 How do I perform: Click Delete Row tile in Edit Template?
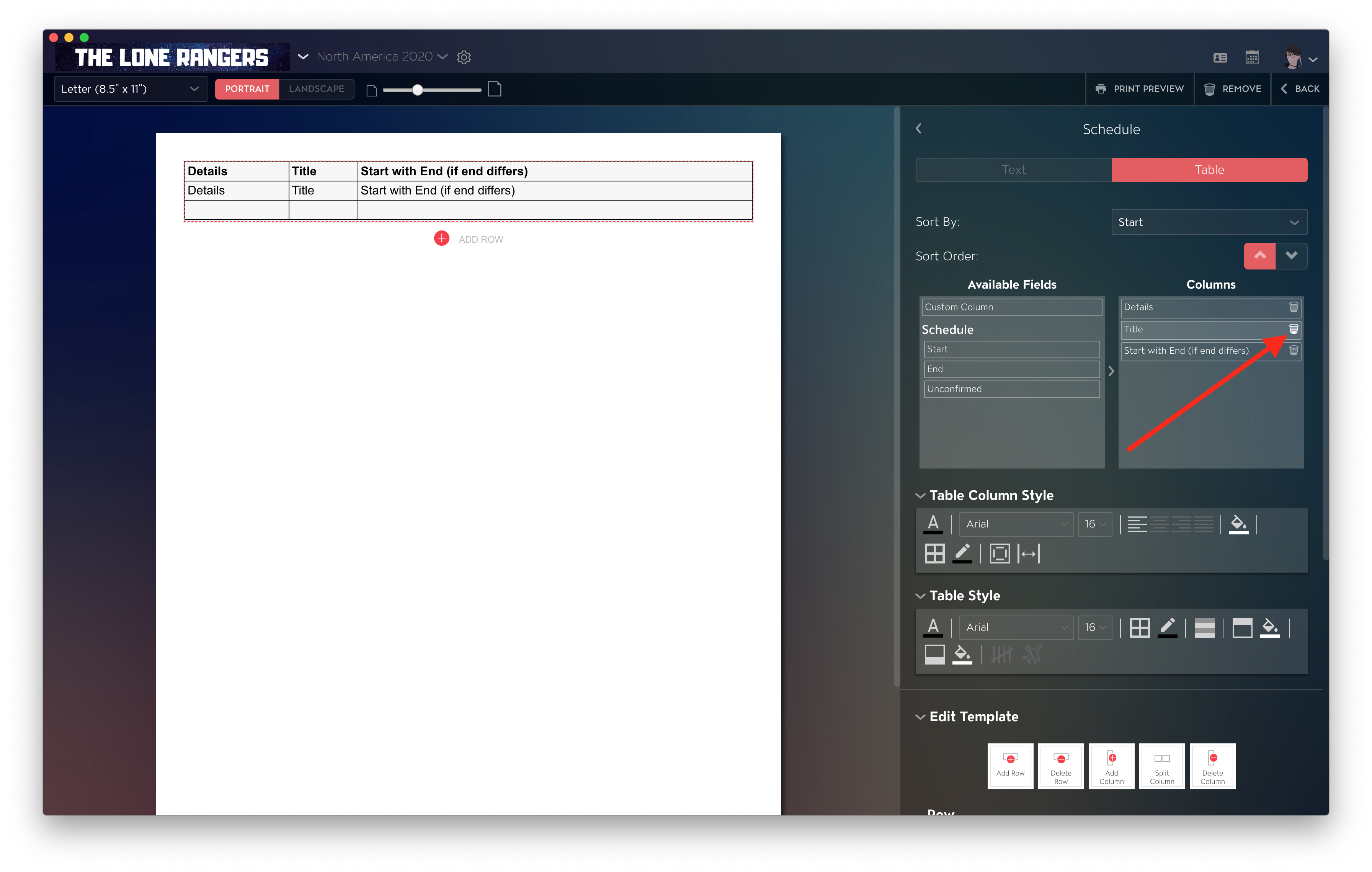1061,766
